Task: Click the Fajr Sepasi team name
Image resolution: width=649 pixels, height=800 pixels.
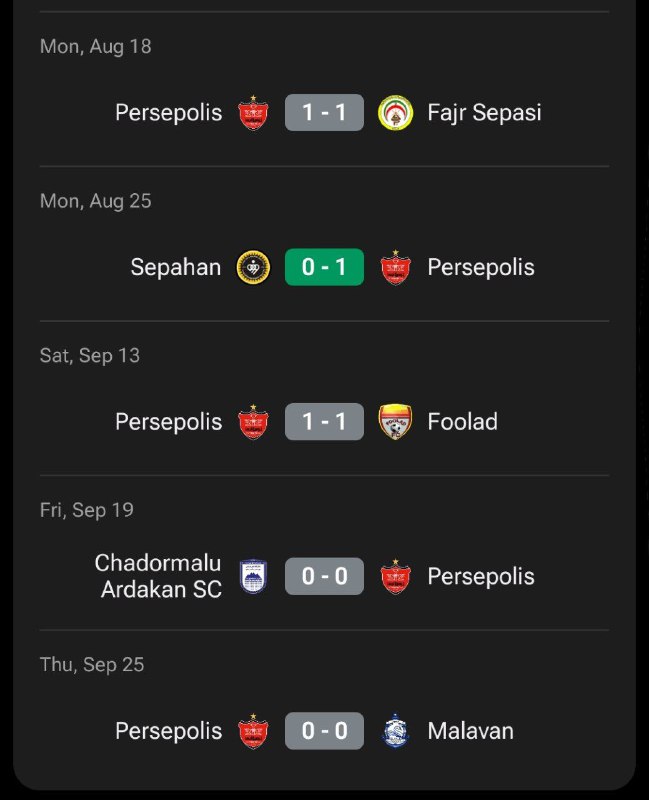Action: pyautogui.click(x=484, y=113)
